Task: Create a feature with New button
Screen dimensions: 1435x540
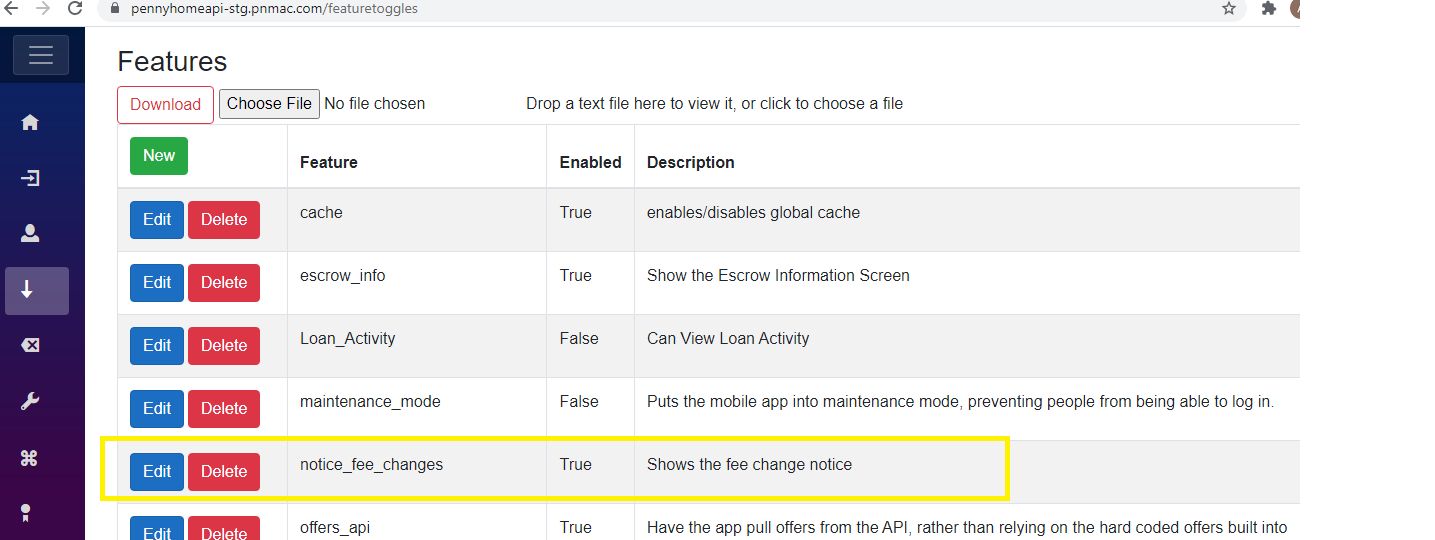Action: [159, 156]
